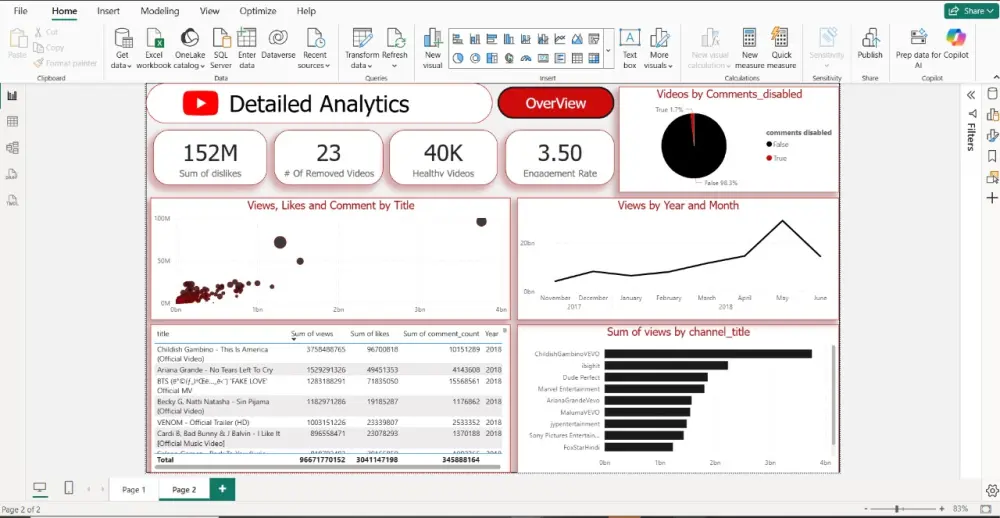Screen dimensions: 1000x518
Task: Open the Insert ribbon tab
Action: (108, 11)
